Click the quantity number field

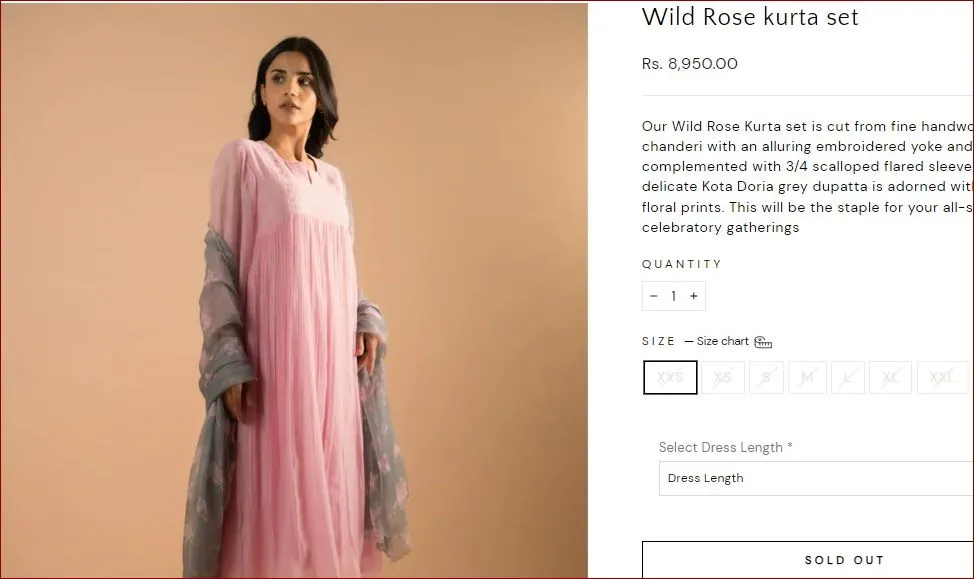(x=674, y=296)
